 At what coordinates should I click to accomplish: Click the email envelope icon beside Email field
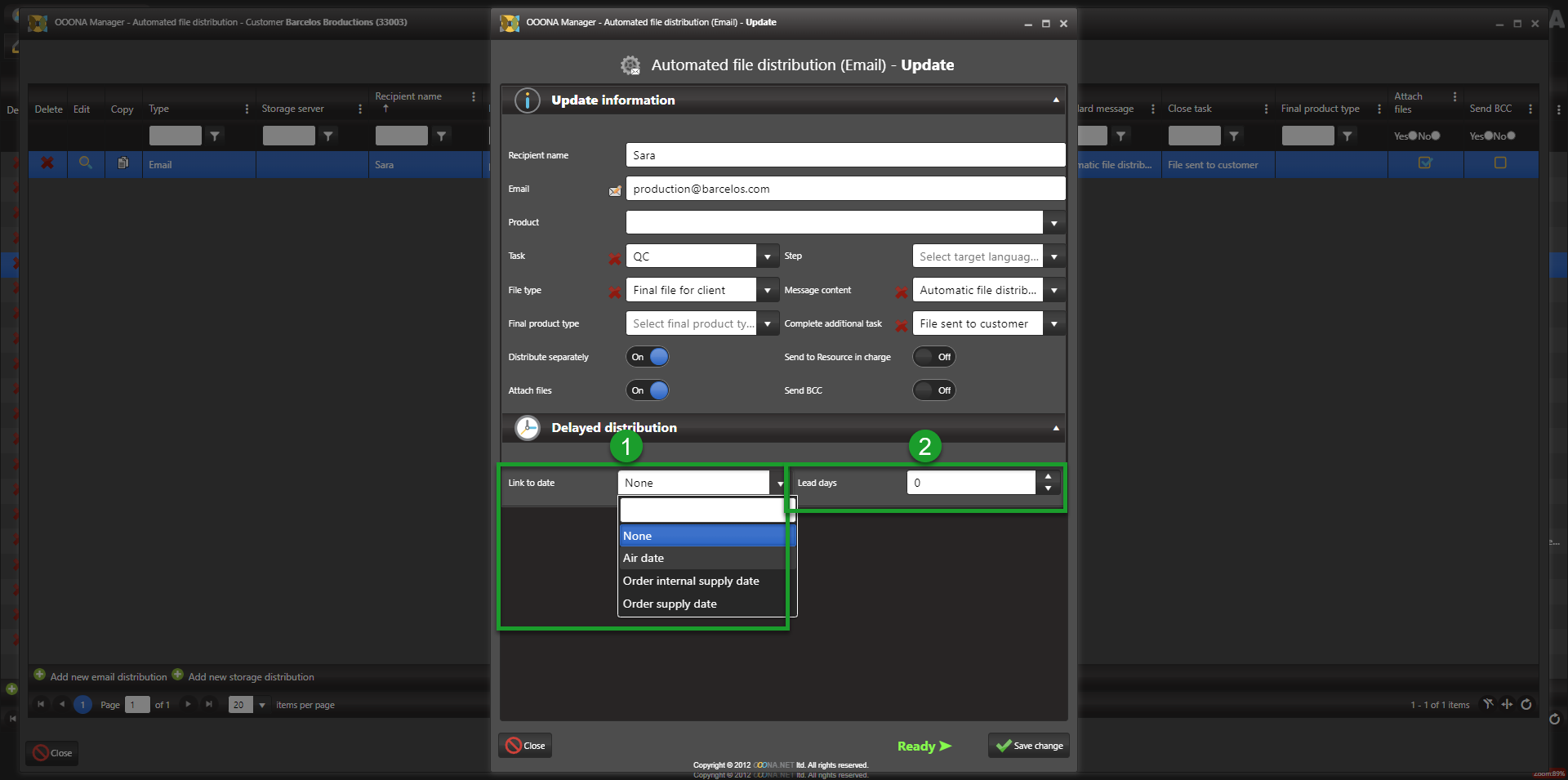[615, 190]
